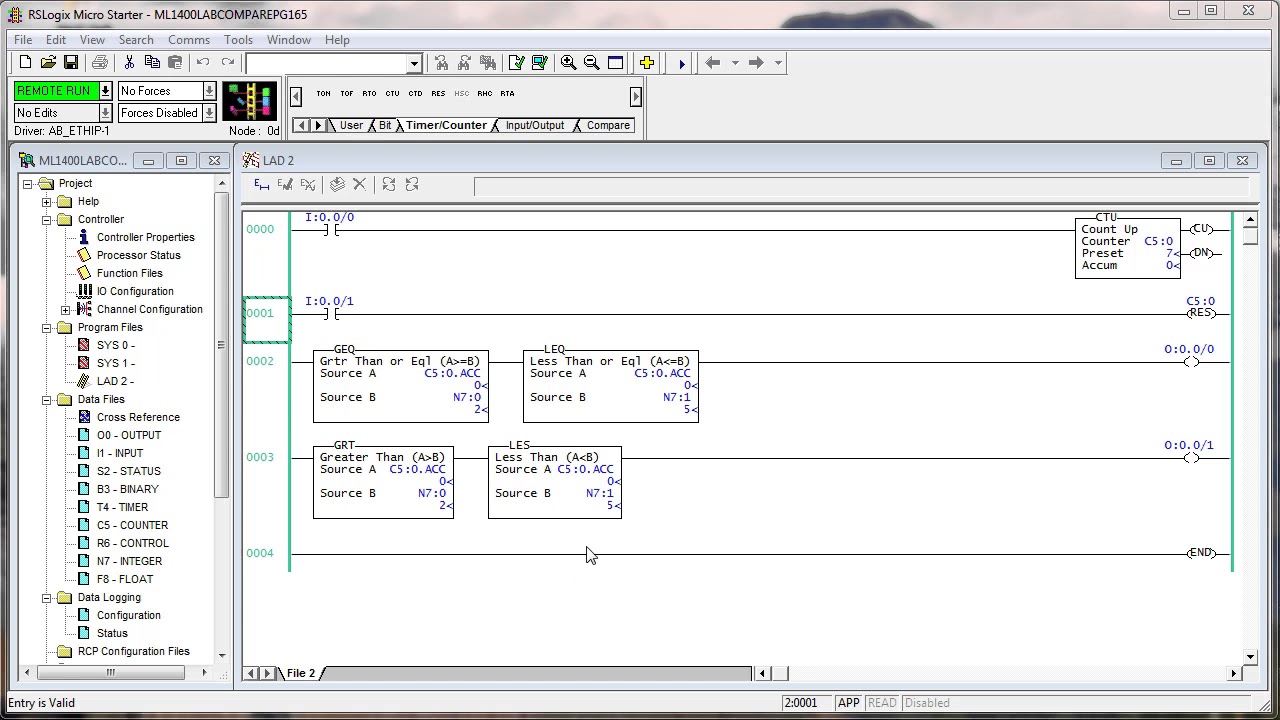Image resolution: width=1280 pixels, height=720 pixels.
Task: Collapse the Controller folder
Action: (x=47, y=220)
